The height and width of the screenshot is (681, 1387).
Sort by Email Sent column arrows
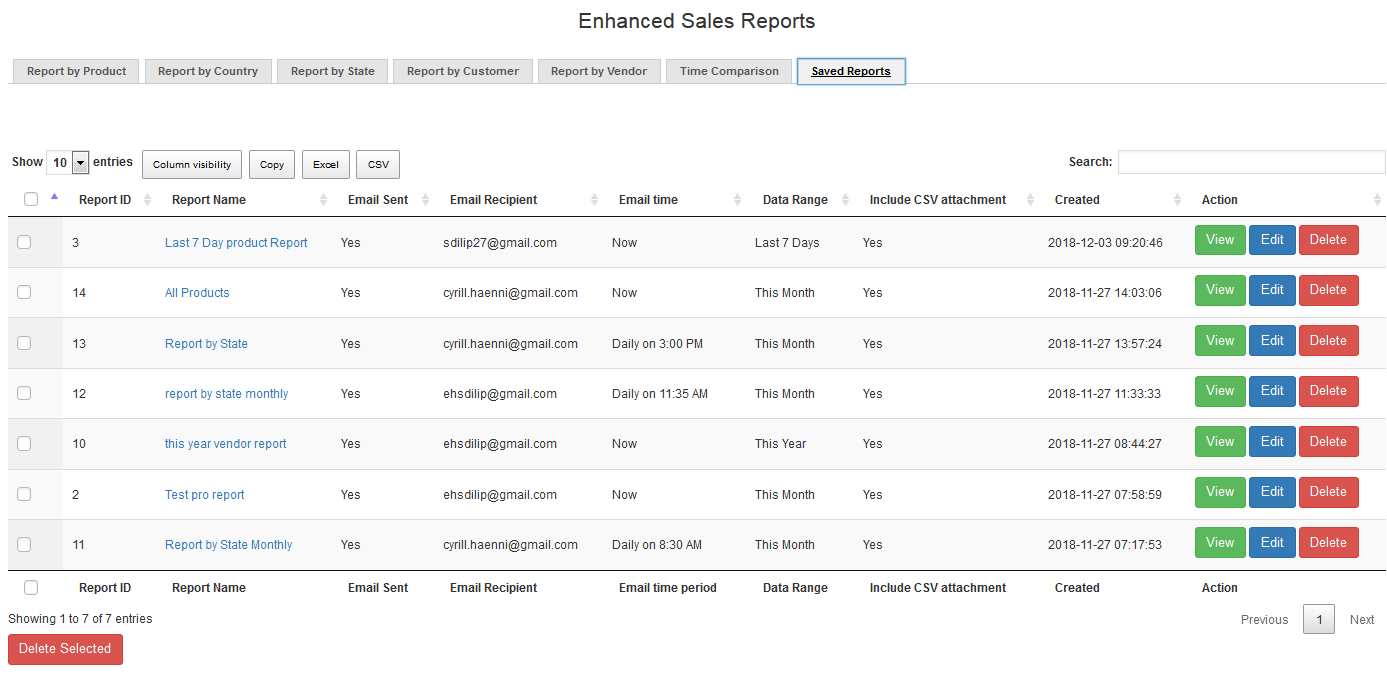coord(425,200)
